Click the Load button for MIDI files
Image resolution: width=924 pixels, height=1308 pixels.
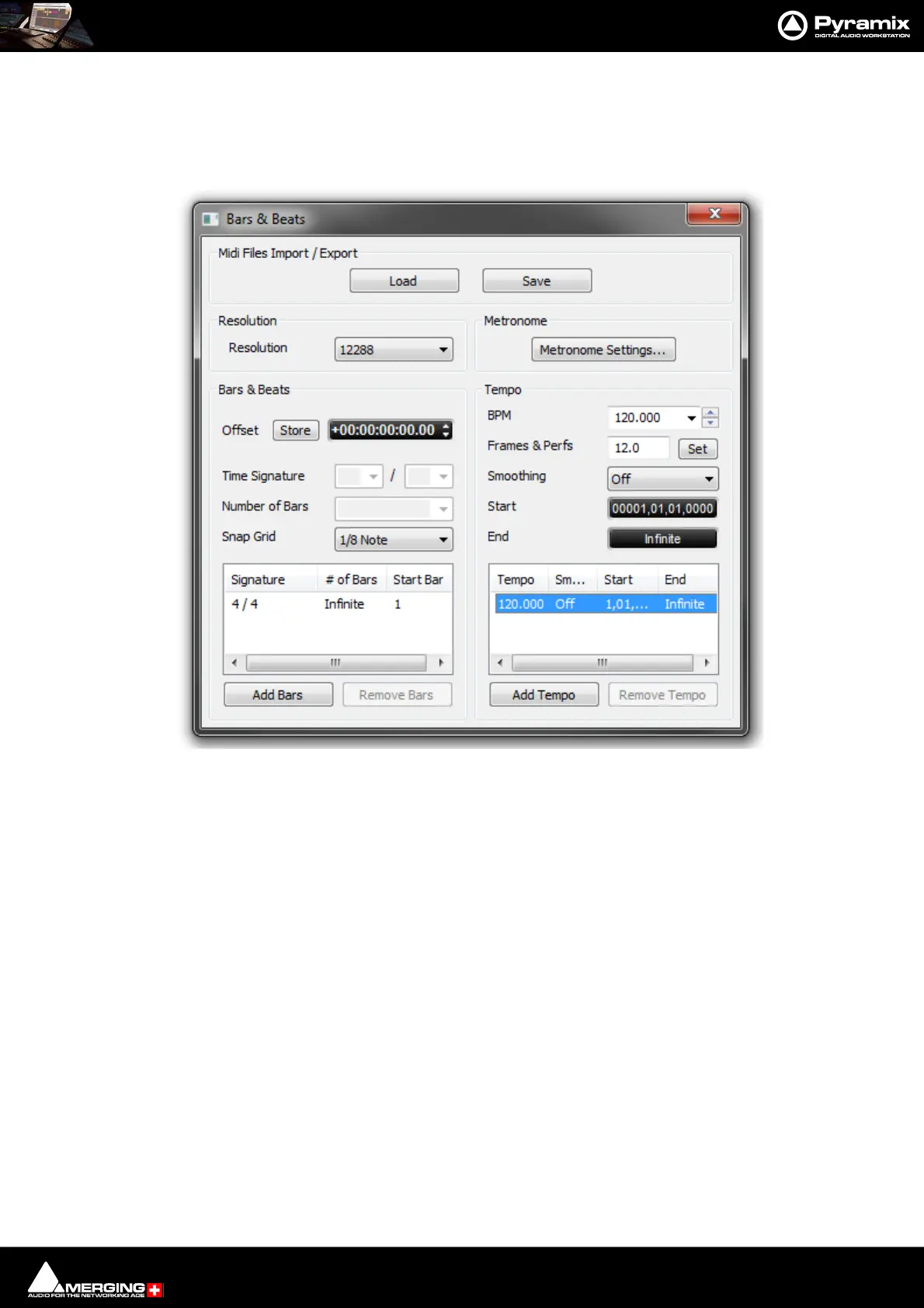(404, 280)
